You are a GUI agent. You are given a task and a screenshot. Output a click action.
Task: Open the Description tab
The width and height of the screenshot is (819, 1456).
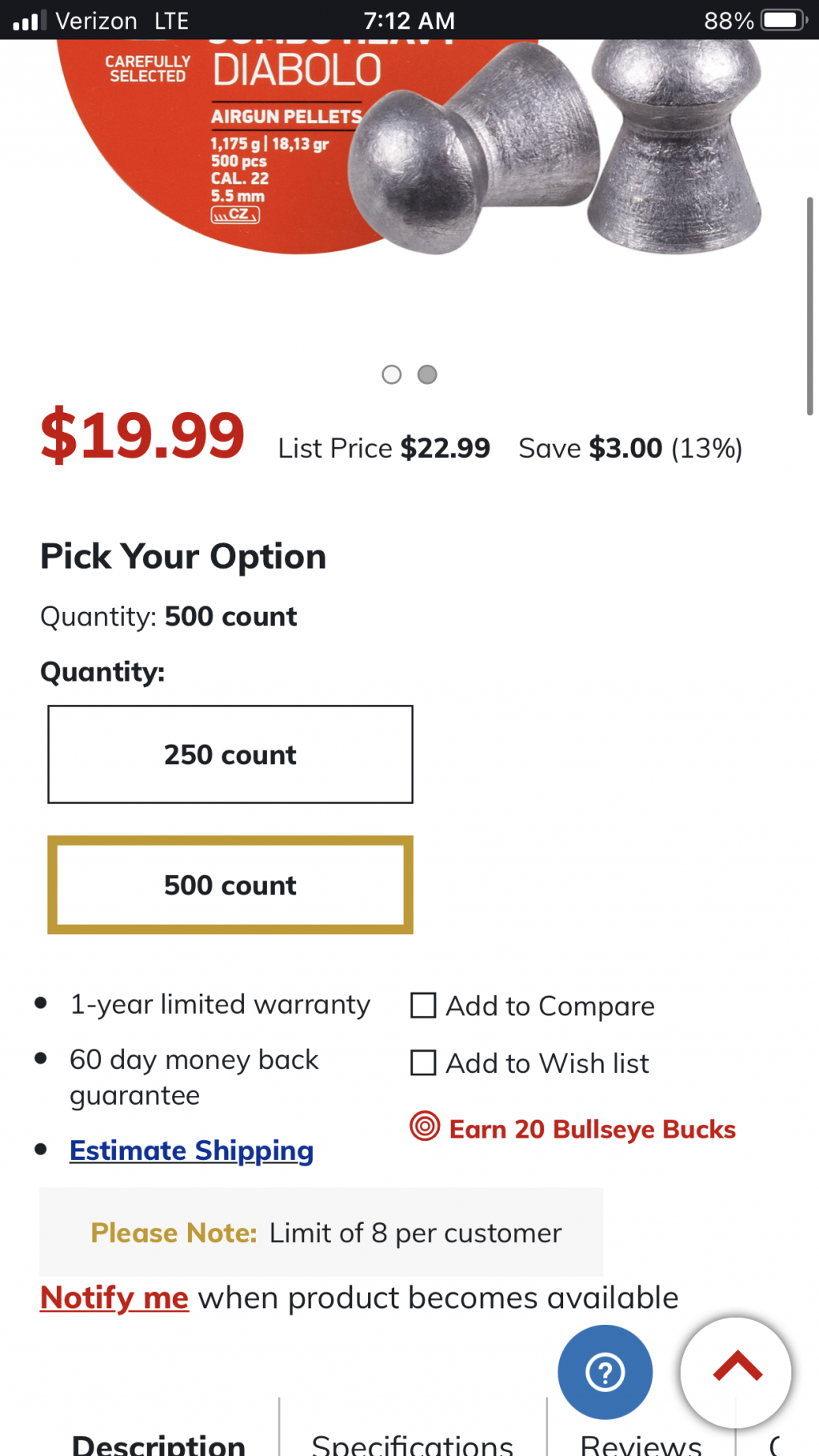158,1443
